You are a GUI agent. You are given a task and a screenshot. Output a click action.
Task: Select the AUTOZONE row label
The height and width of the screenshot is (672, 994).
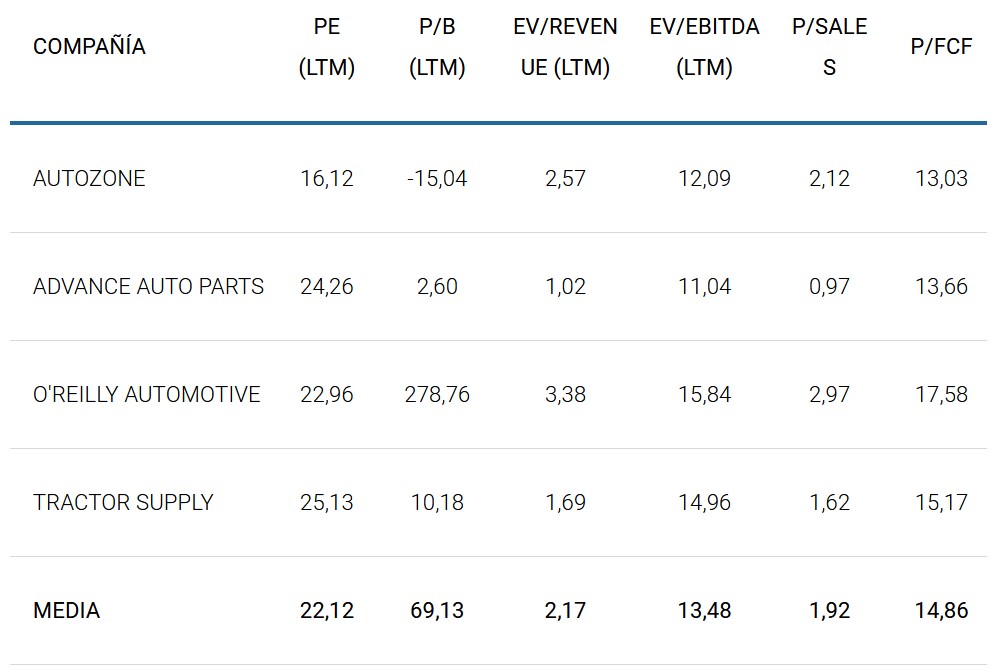click(x=89, y=179)
